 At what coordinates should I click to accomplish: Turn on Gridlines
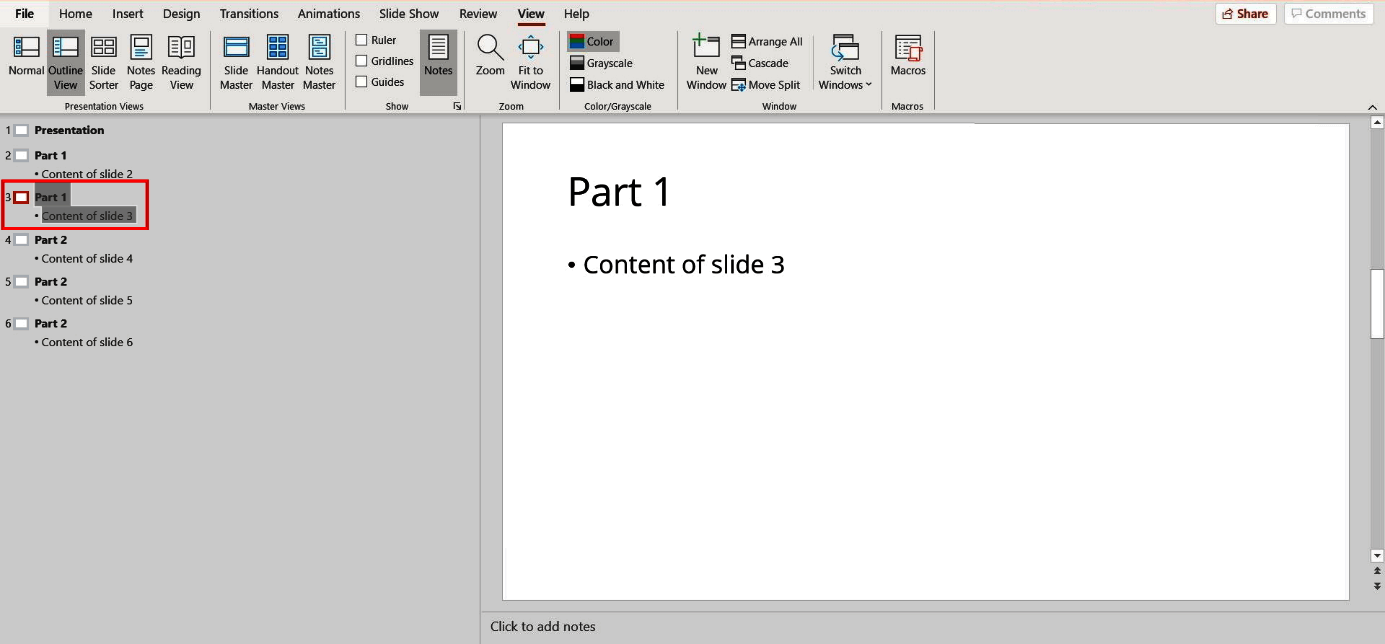(361, 60)
